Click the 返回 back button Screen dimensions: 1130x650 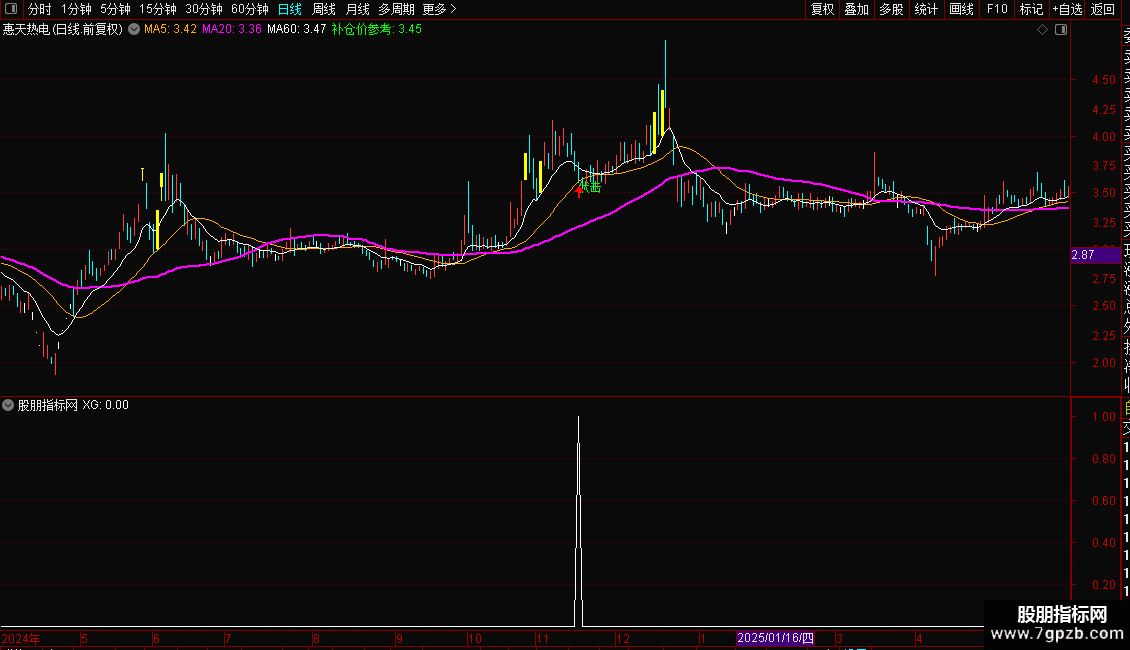[1103, 9]
